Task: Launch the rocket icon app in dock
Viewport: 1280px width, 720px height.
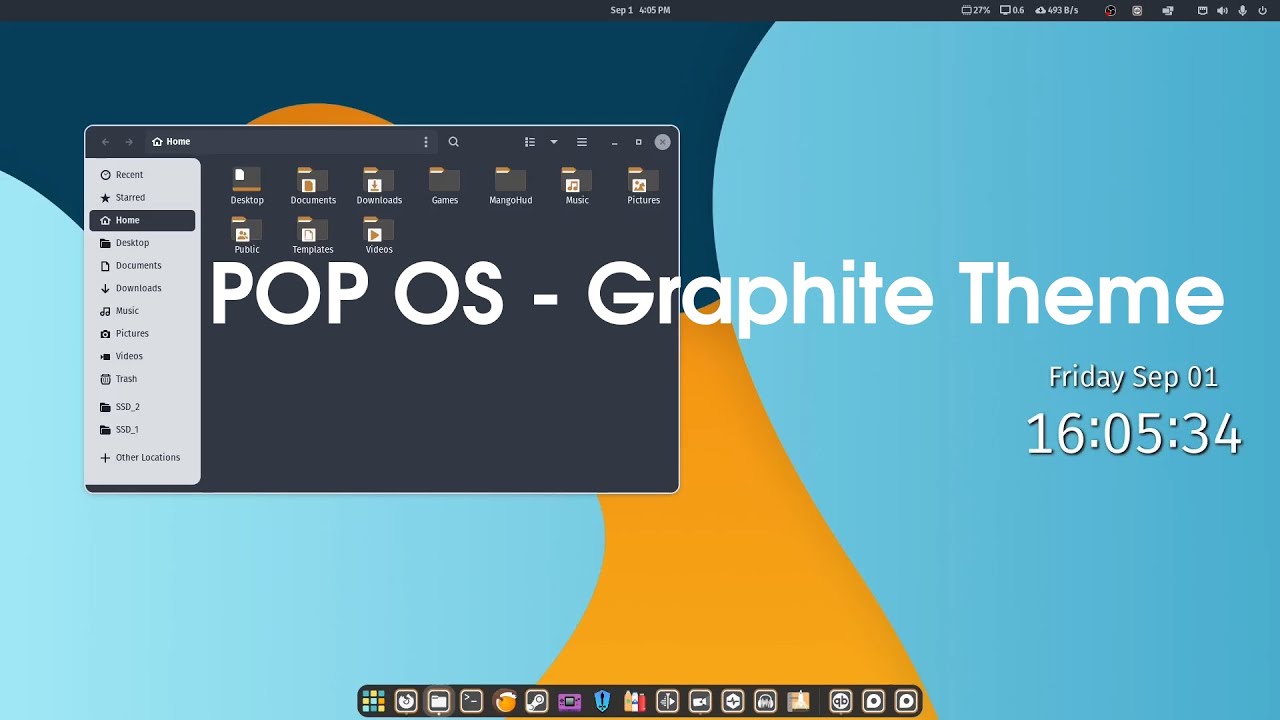Action: [798, 701]
